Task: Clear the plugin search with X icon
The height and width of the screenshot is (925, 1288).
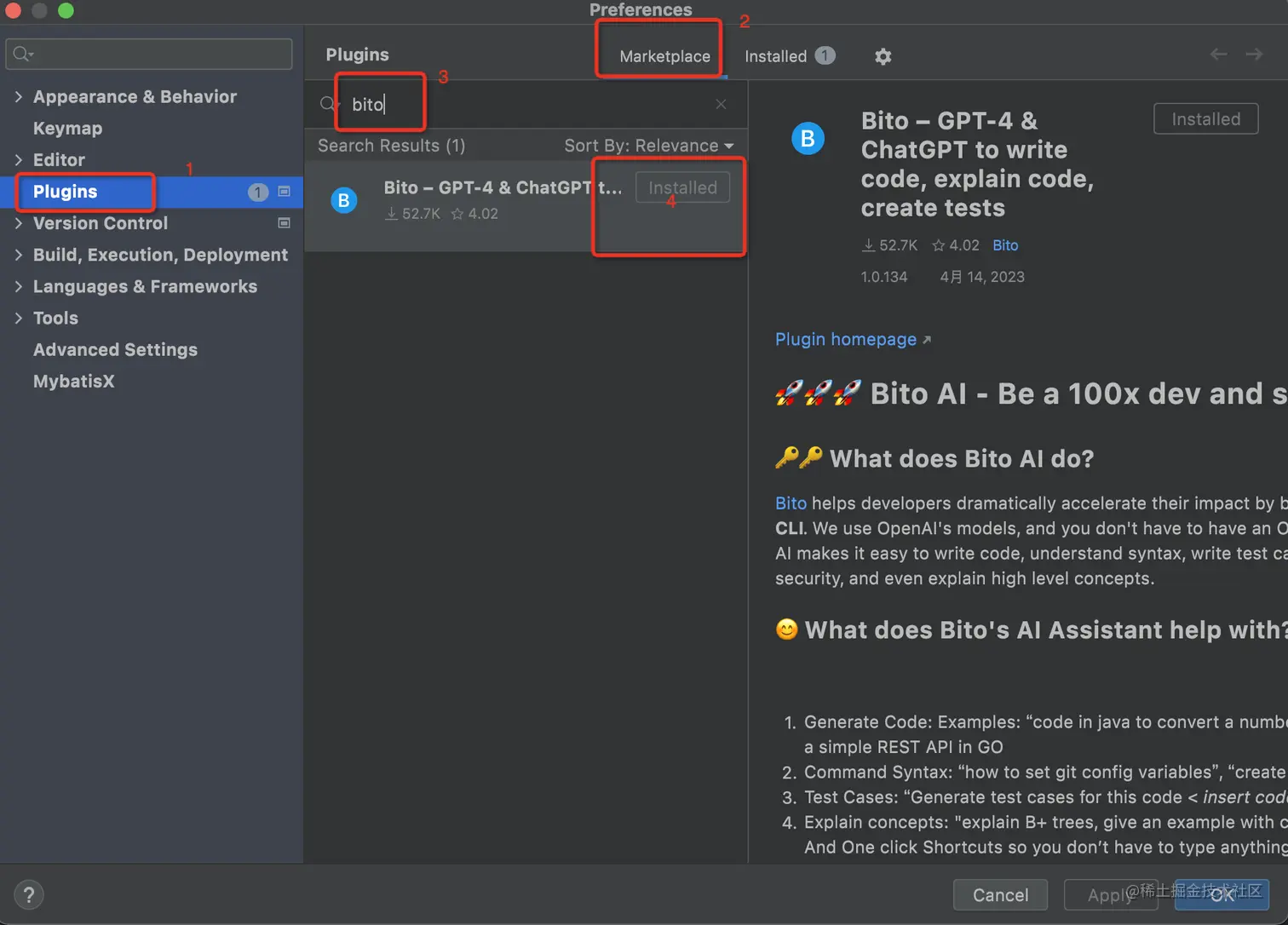Action: [721, 104]
